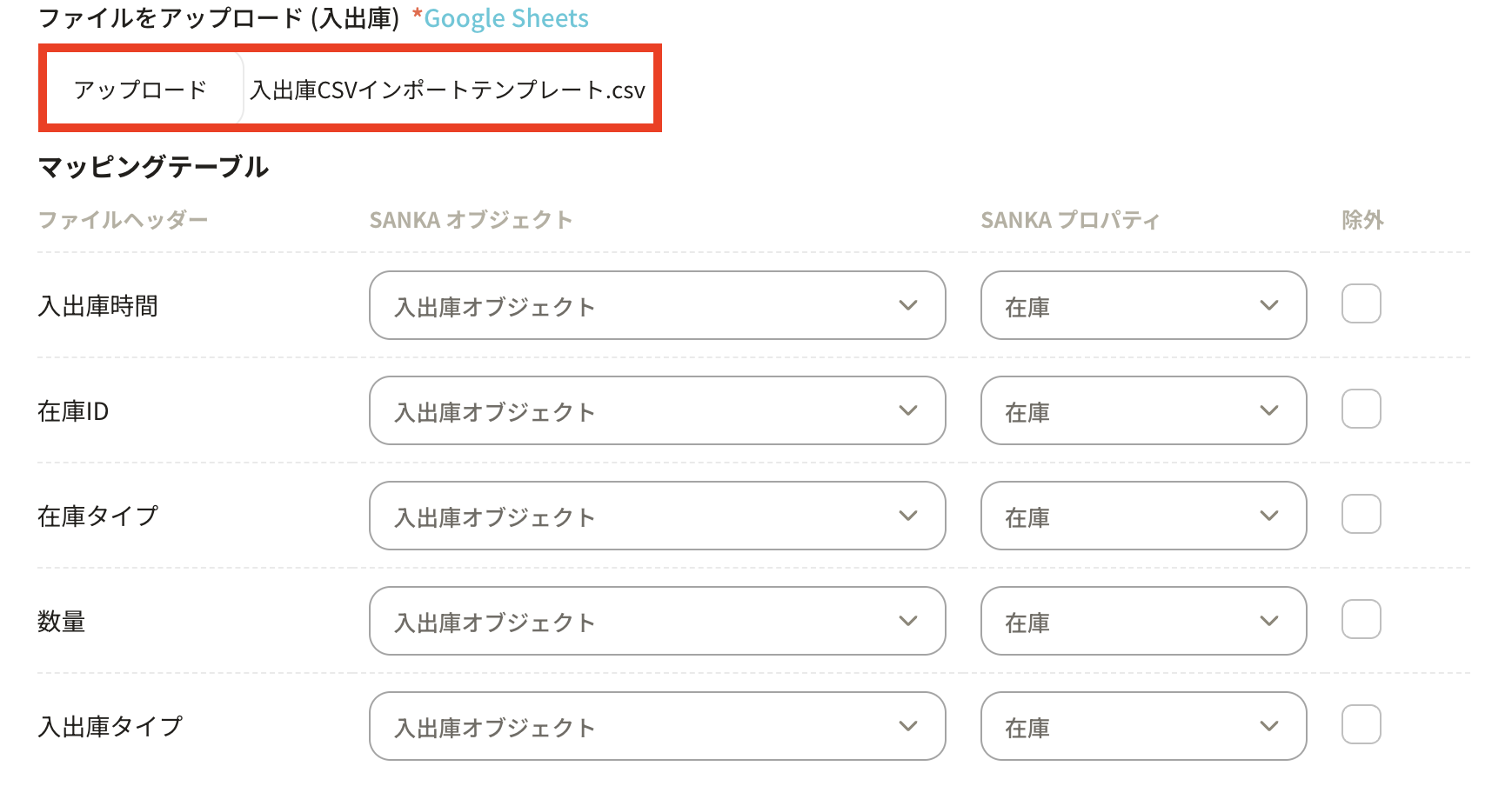Screen dimensions: 1512x786
Task: Open SANKA object dropdown for 在庫ID
Action: pos(657,410)
